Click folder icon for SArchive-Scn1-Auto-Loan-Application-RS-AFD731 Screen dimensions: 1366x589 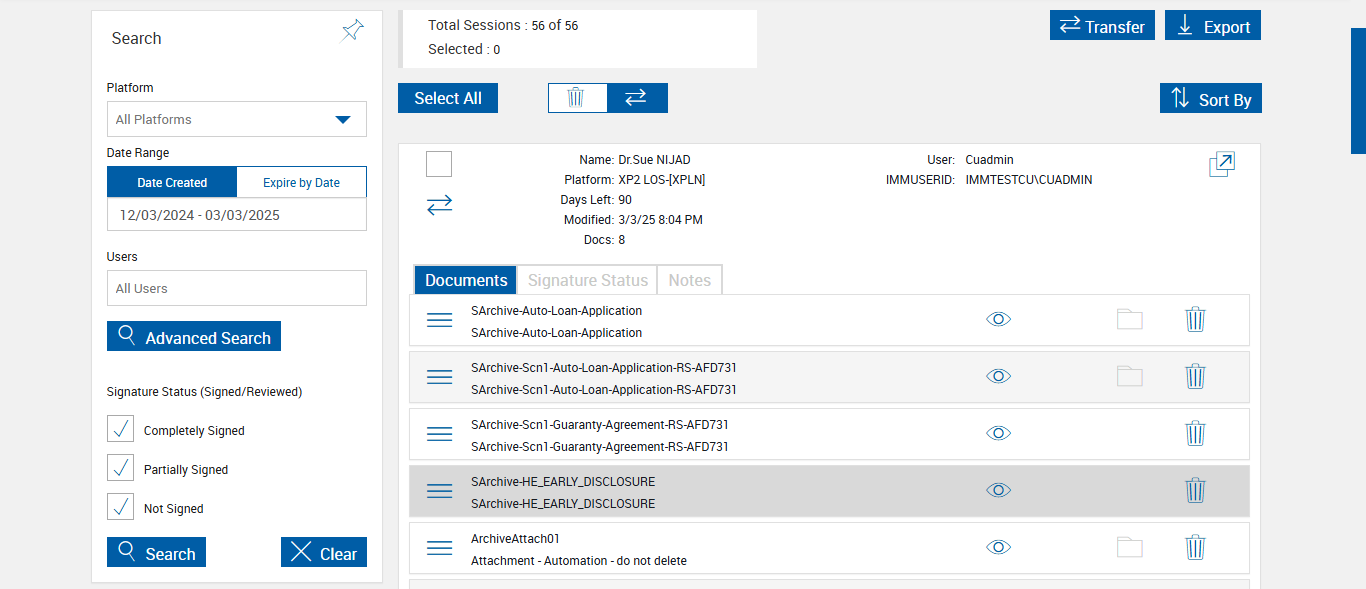1129,376
